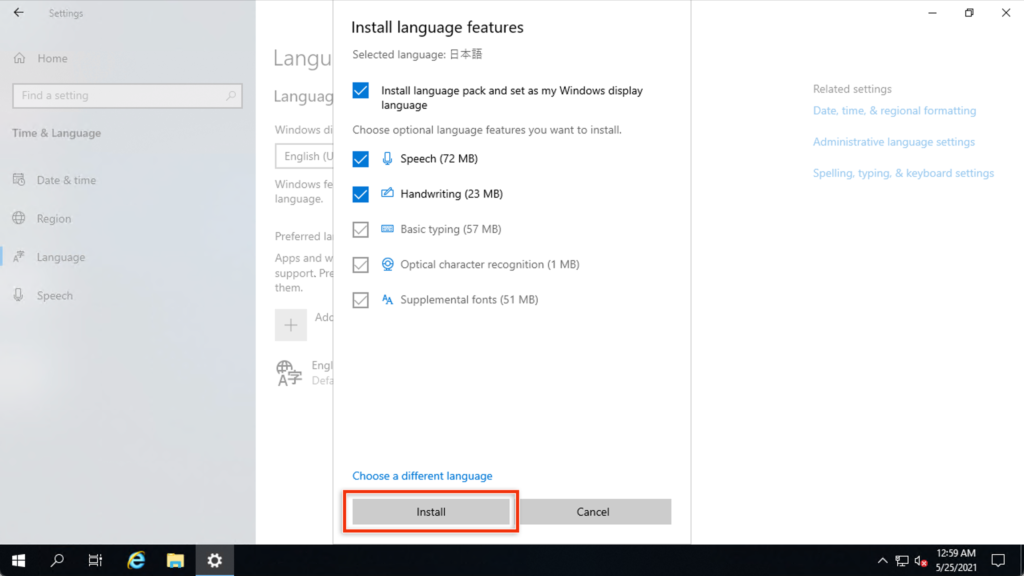1024x576 pixels.
Task: Click the Install button
Action: [x=431, y=511]
